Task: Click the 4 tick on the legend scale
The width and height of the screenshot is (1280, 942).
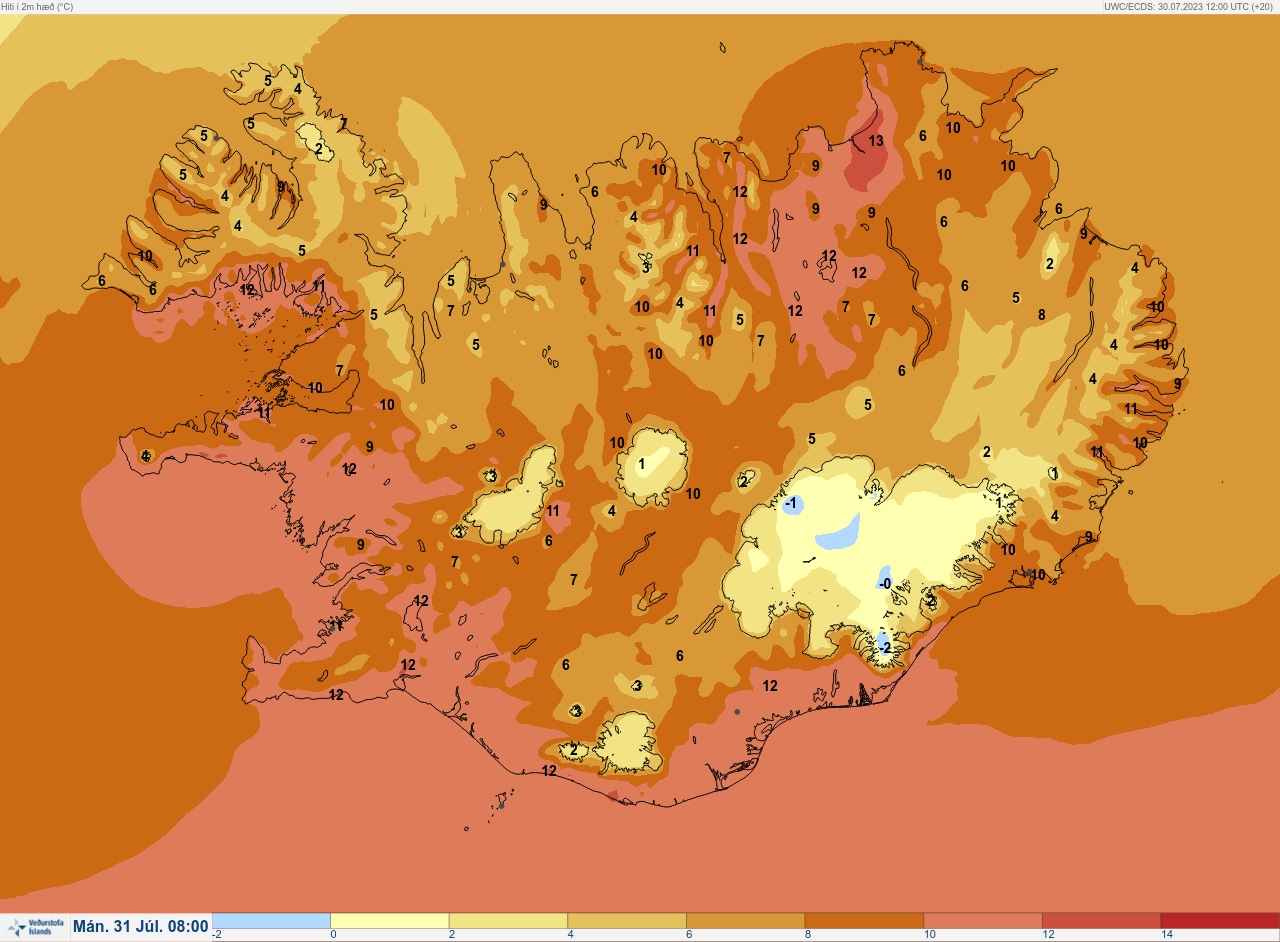Action: [570, 935]
